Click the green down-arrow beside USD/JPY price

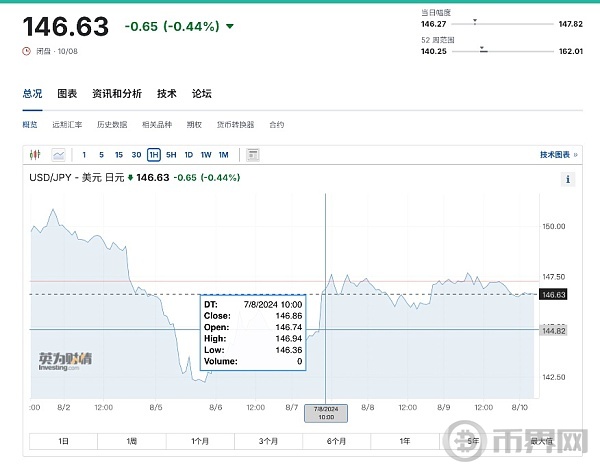(x=131, y=178)
